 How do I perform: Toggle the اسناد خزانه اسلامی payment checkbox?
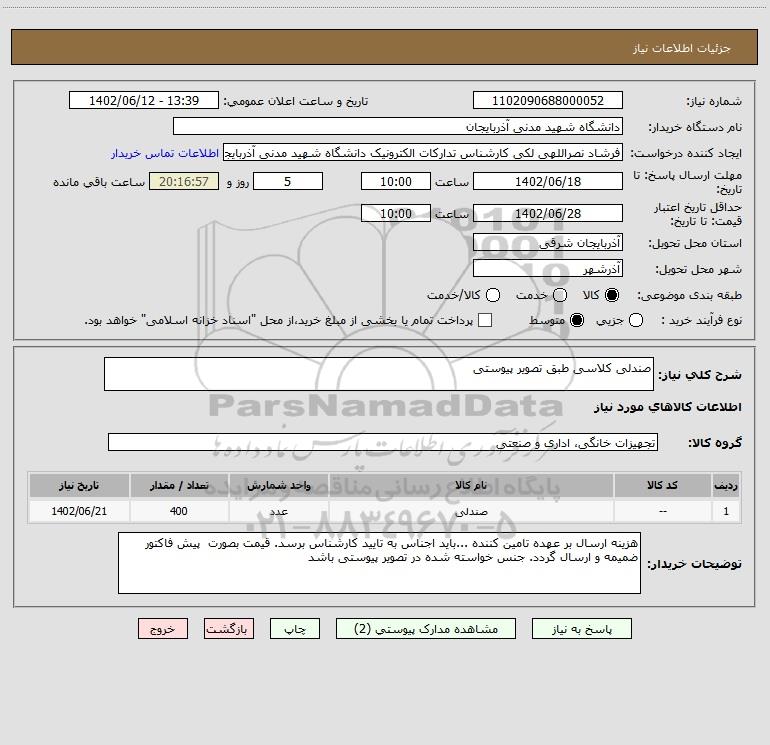pyautogui.click(x=485, y=320)
